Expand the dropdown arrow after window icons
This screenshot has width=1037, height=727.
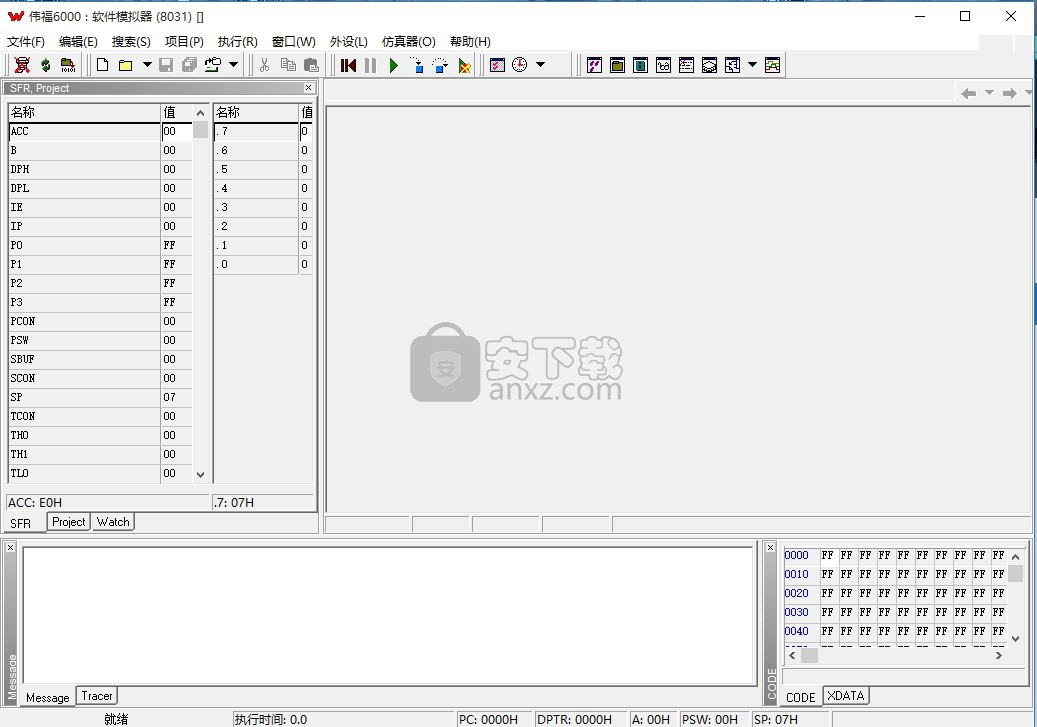[x=752, y=65]
